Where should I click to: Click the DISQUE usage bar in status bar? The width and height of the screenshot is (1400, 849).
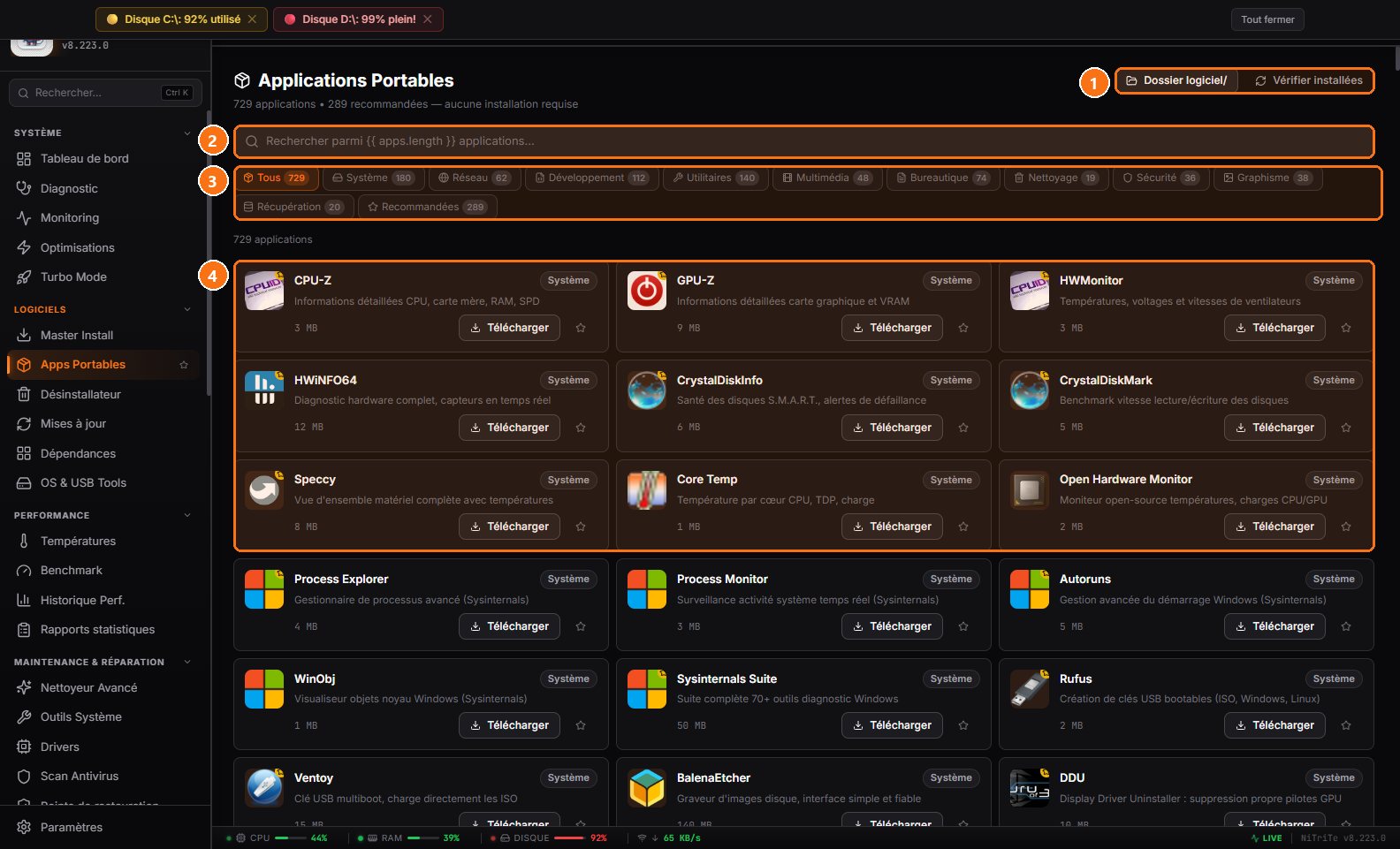[568, 838]
